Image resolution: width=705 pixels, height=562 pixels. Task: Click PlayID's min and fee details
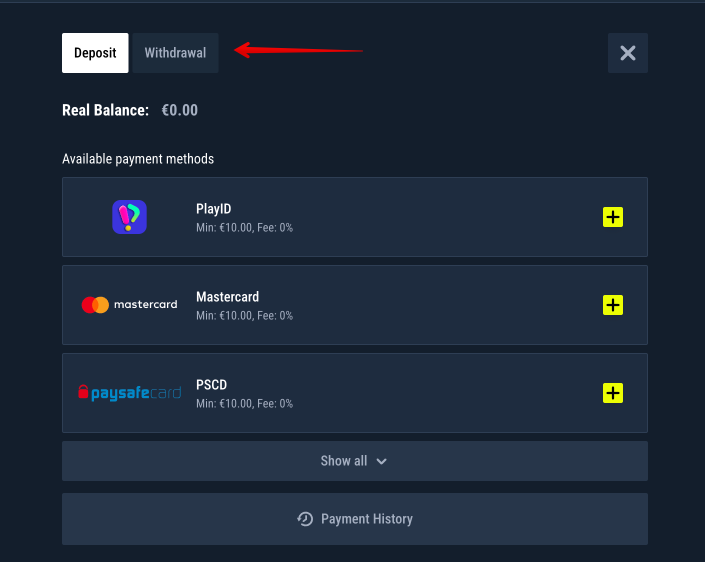click(244, 228)
